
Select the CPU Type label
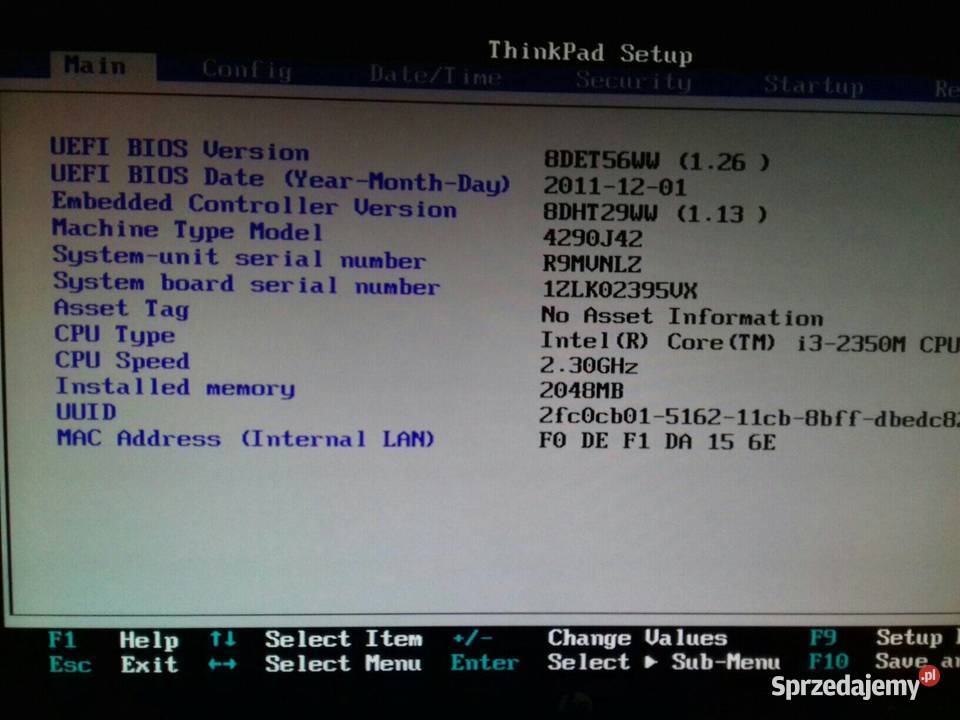(114, 334)
